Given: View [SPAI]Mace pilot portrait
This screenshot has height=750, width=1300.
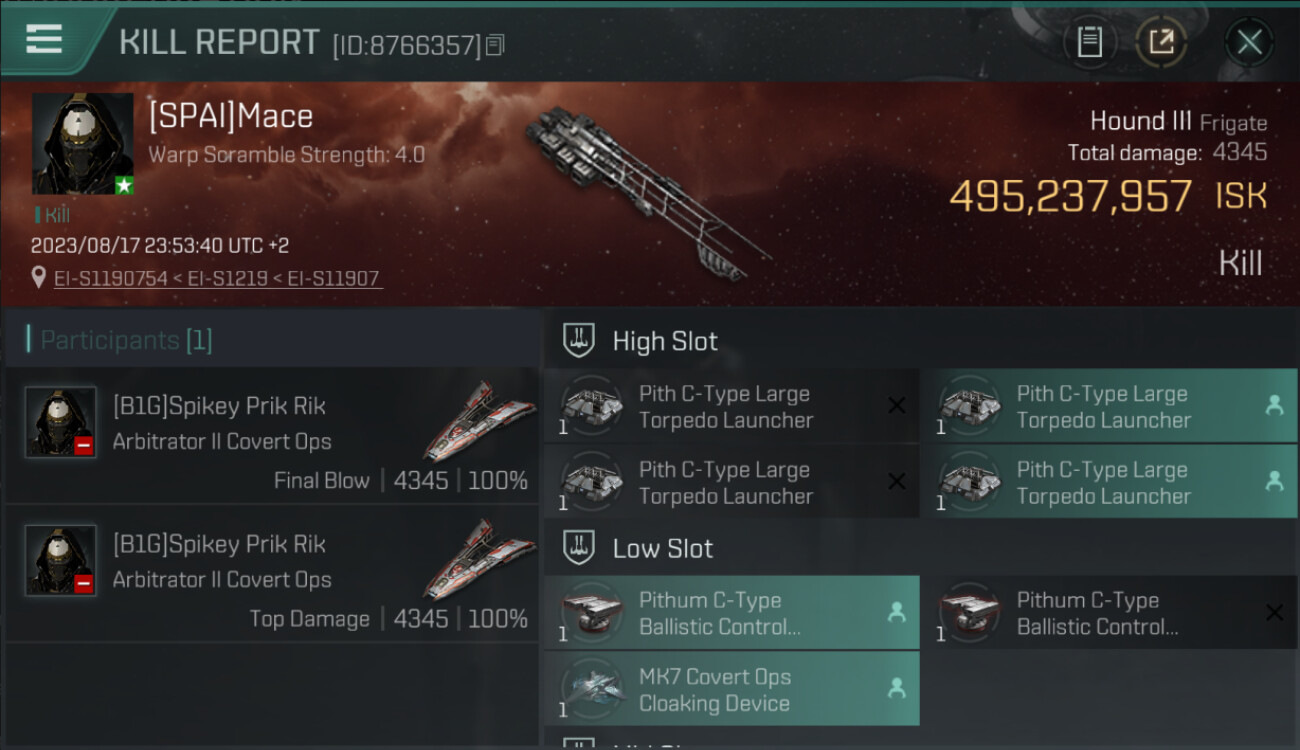Looking at the screenshot, I should [82, 144].
